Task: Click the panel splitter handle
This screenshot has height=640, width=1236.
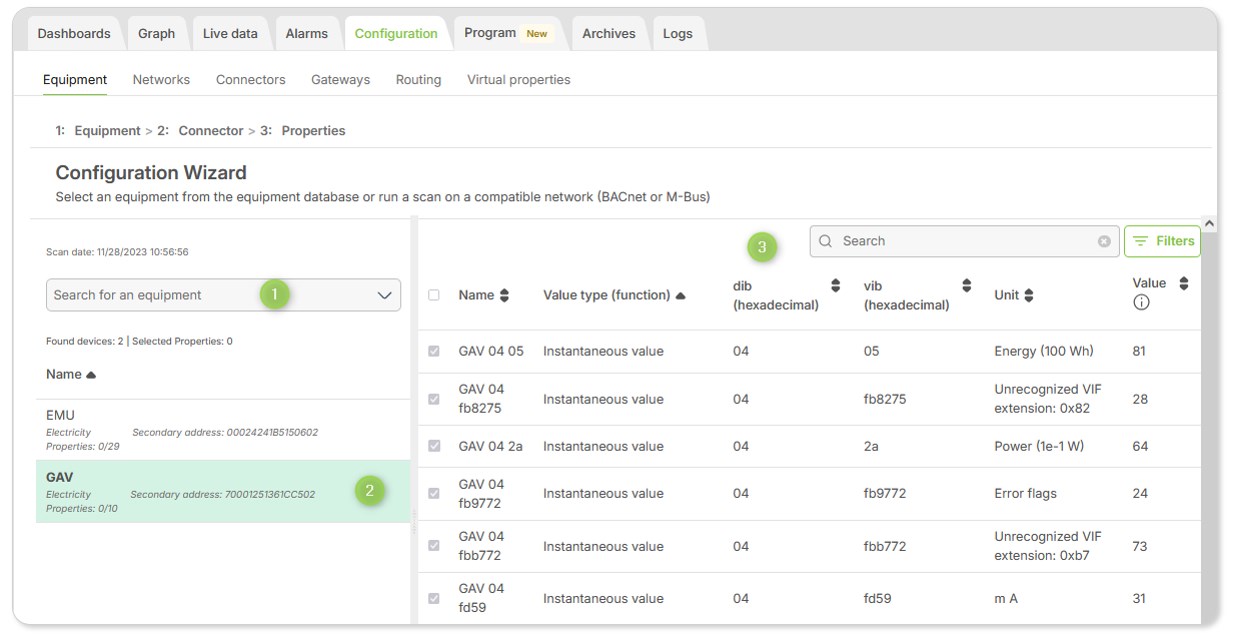Action: [414, 520]
